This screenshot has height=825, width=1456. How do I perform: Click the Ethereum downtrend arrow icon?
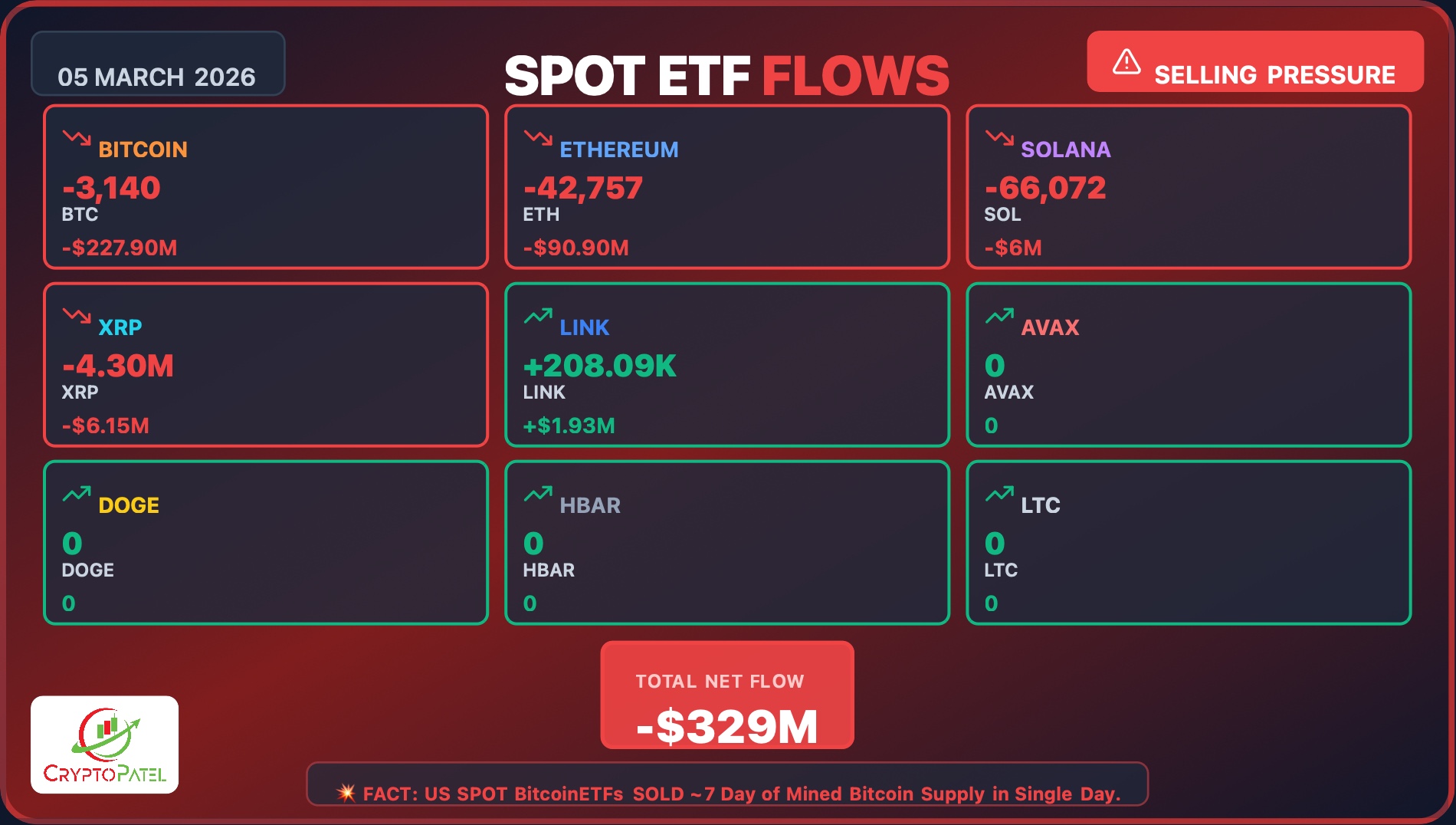[x=538, y=138]
